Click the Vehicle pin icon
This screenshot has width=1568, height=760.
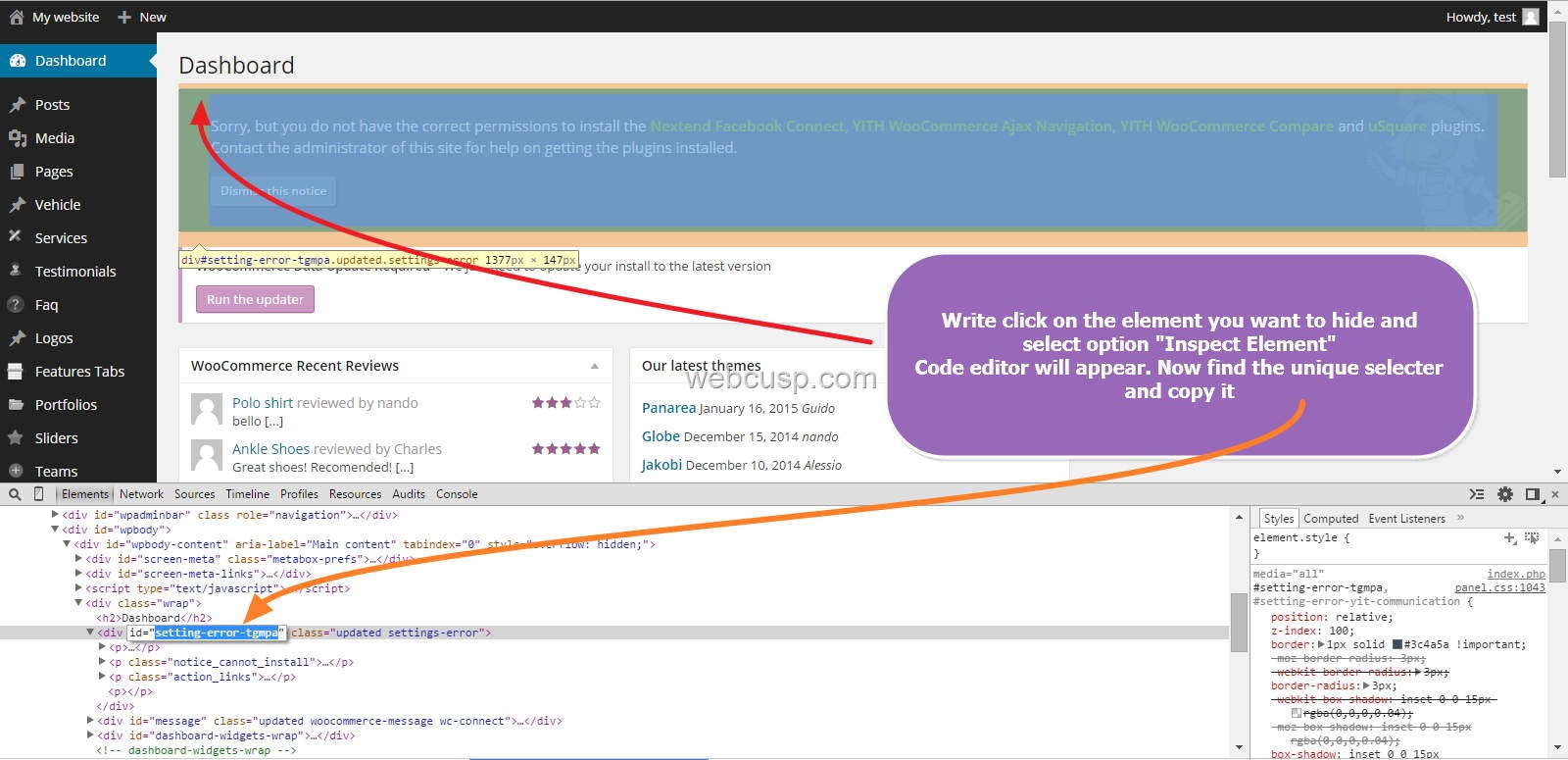[x=17, y=205]
